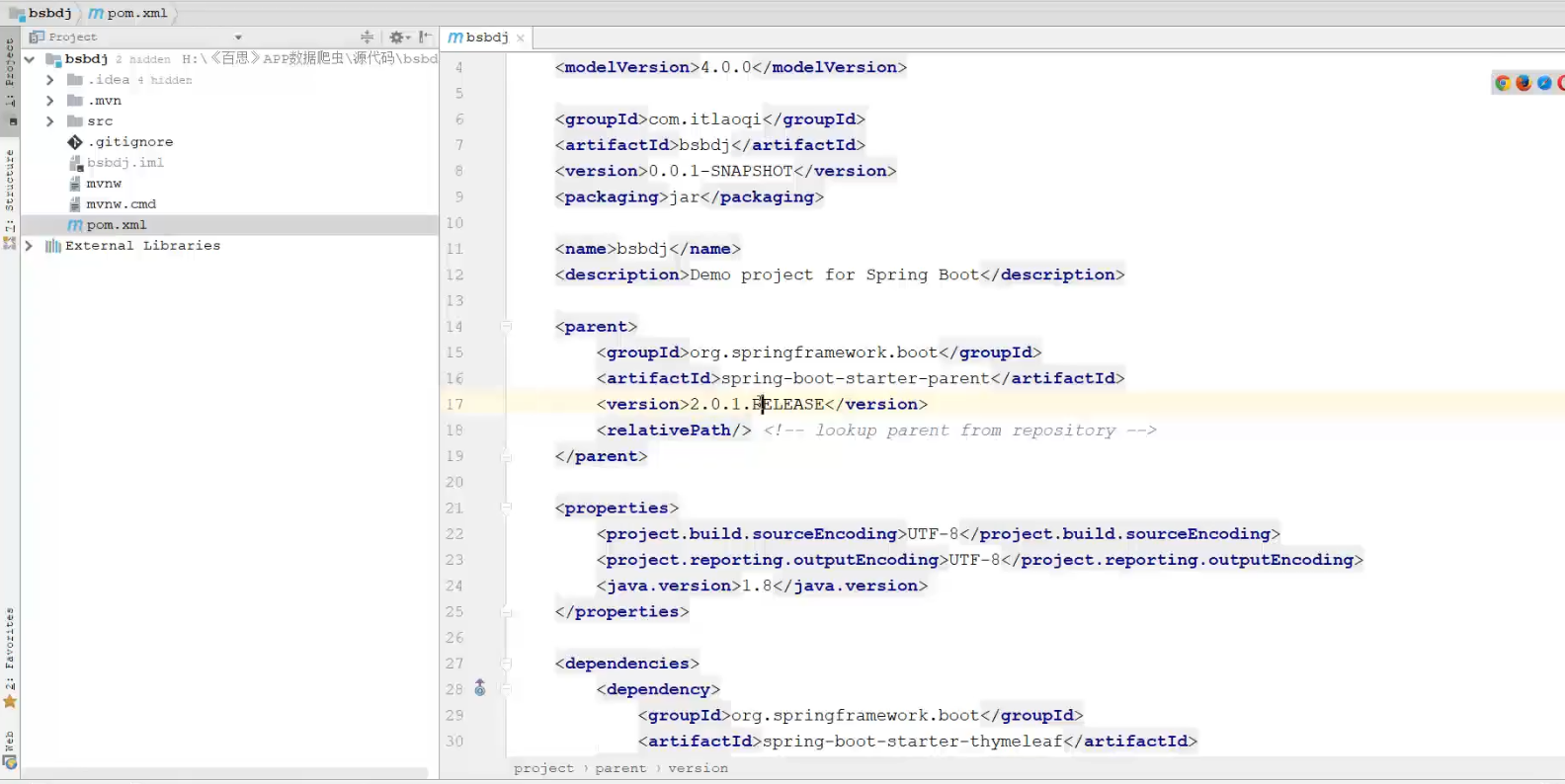Click the Maven icon on the pom.xml tree row
1565x784 pixels.
[x=75, y=225]
